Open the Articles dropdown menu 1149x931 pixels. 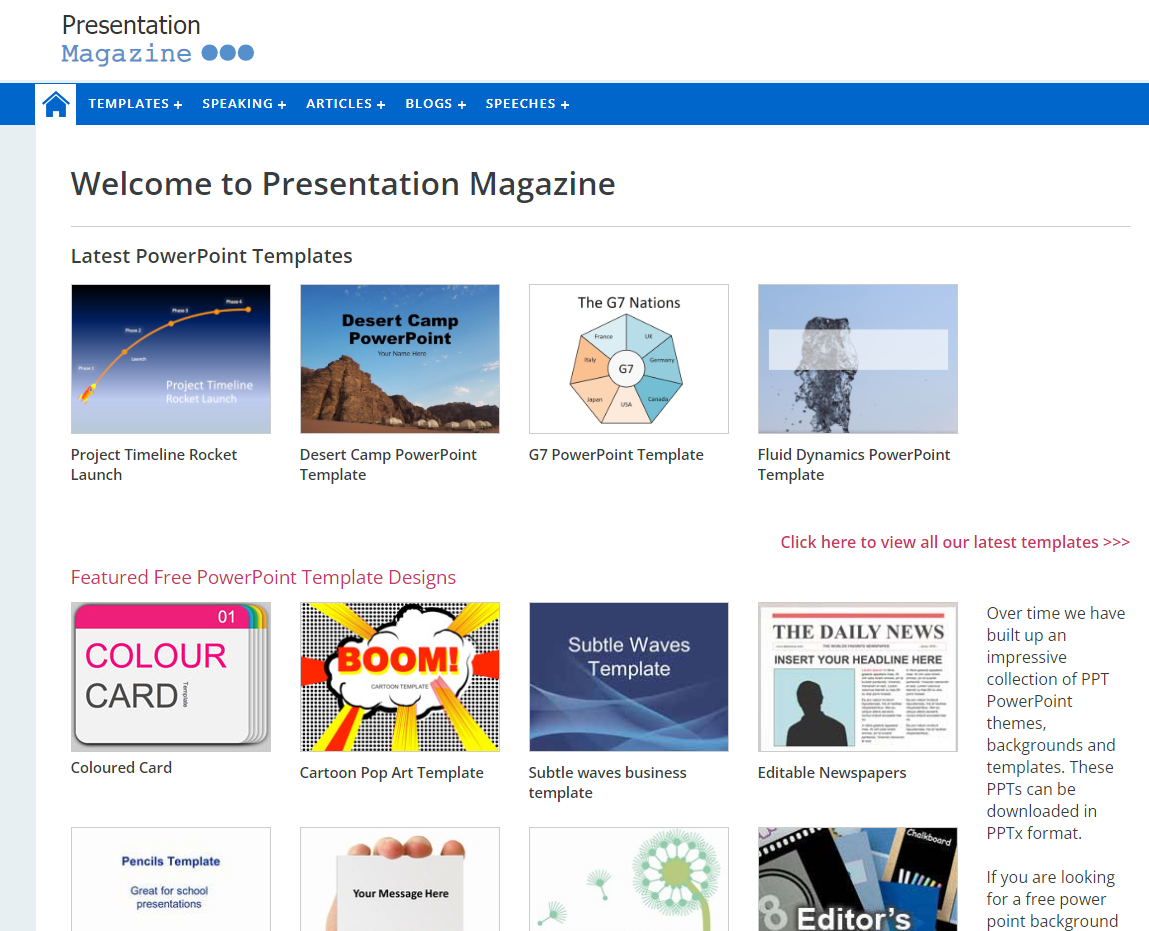point(345,104)
